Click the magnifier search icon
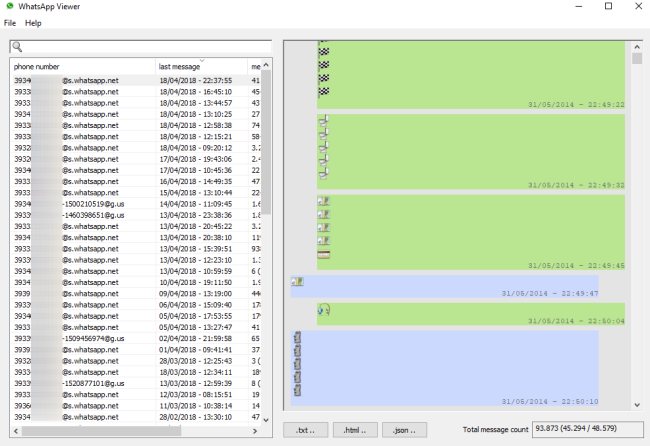Viewport: 650px width, 446px height. click(17, 47)
